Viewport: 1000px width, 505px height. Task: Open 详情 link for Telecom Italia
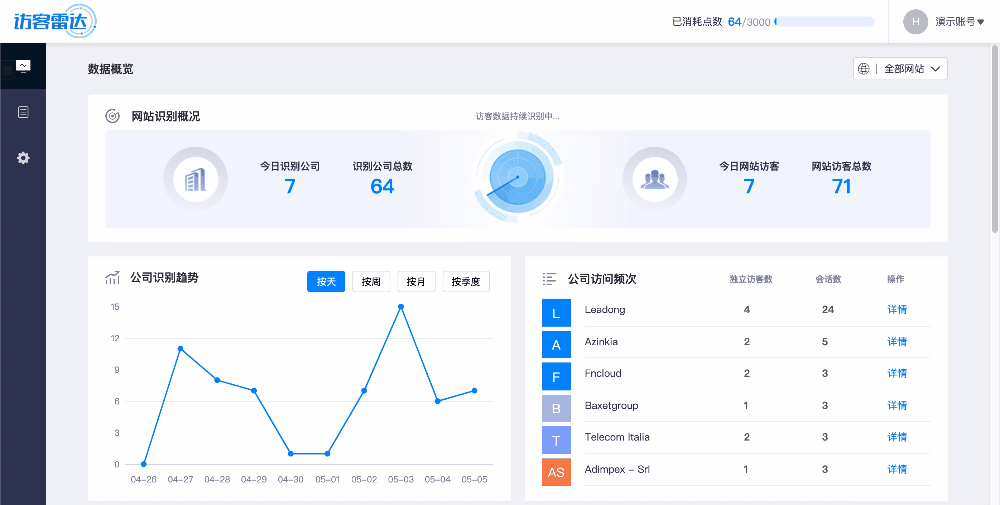point(897,437)
